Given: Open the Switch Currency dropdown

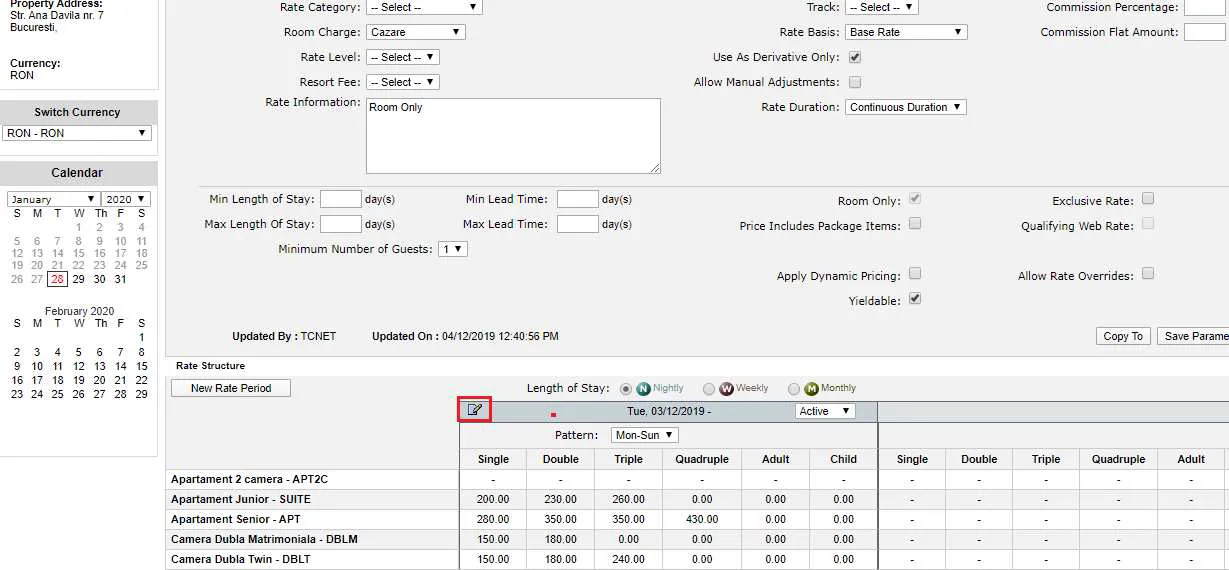Looking at the screenshot, I should [x=77, y=133].
